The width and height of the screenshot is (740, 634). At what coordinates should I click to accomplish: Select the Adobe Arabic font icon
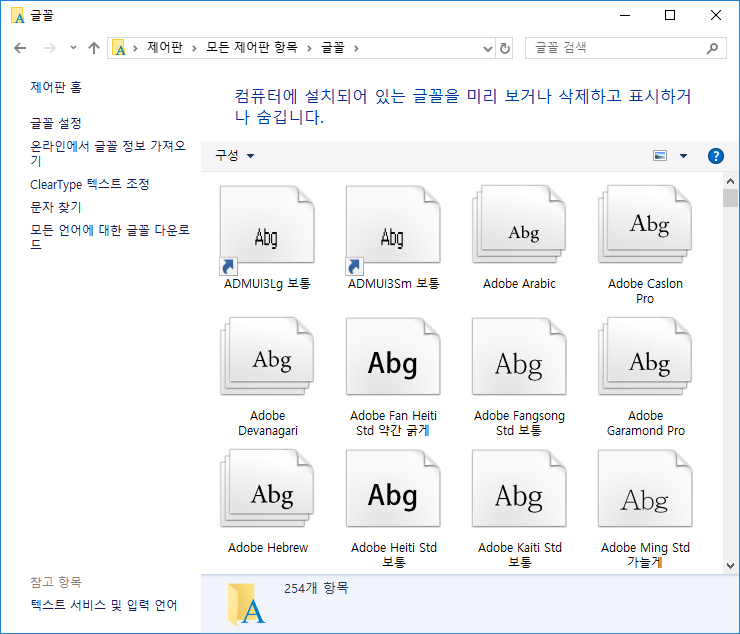pos(519,225)
